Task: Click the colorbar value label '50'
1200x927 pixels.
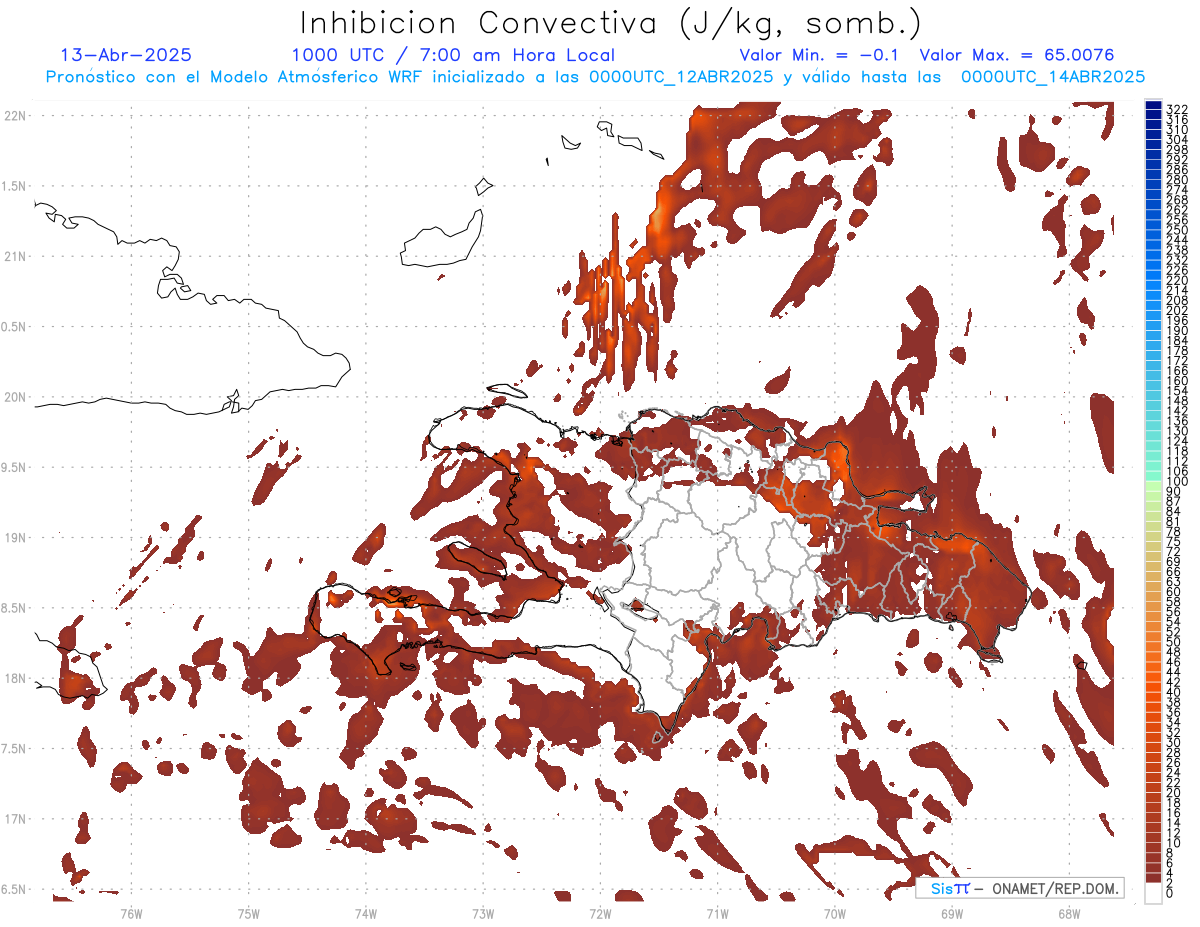Action: point(1174,642)
